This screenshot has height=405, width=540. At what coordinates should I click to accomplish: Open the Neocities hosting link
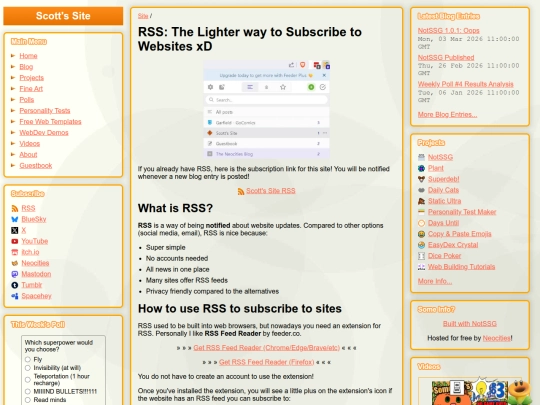pos(496,338)
